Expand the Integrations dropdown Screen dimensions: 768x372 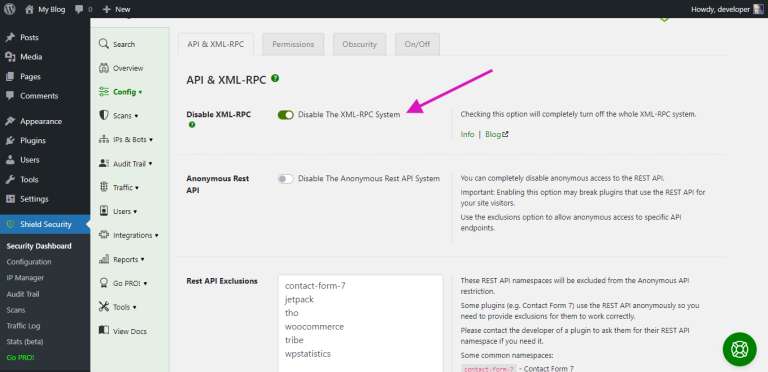156,235
